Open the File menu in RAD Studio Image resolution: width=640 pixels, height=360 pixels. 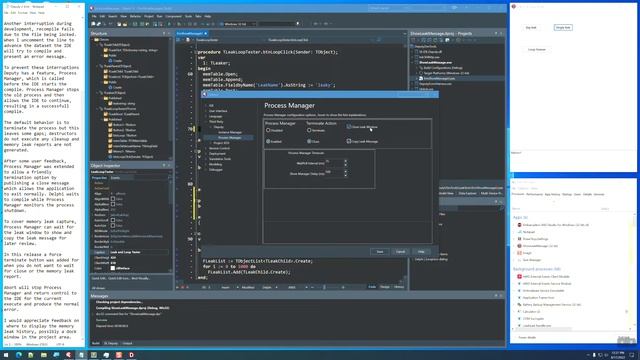[94, 16]
